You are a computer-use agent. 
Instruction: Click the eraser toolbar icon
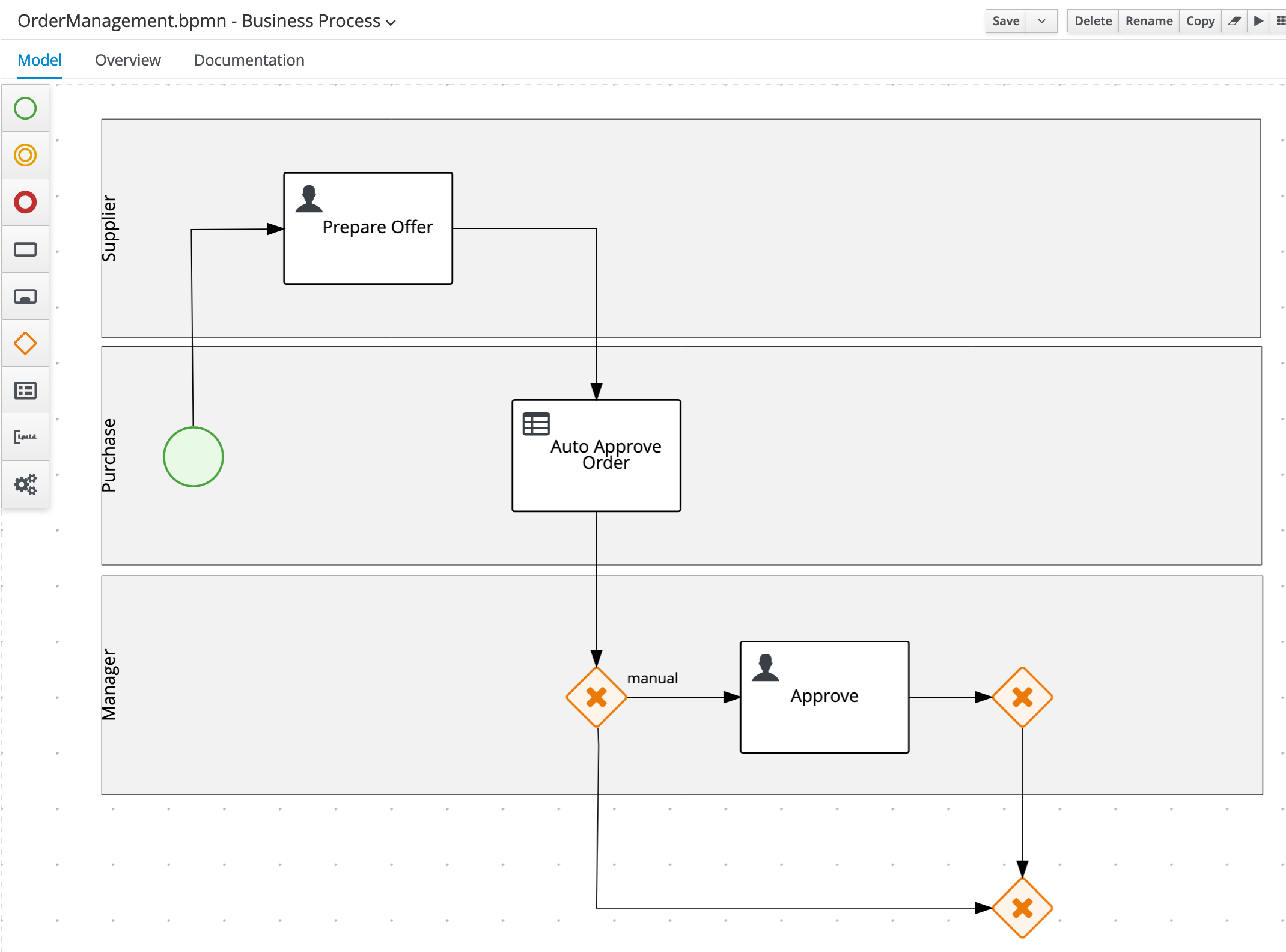(x=1234, y=21)
